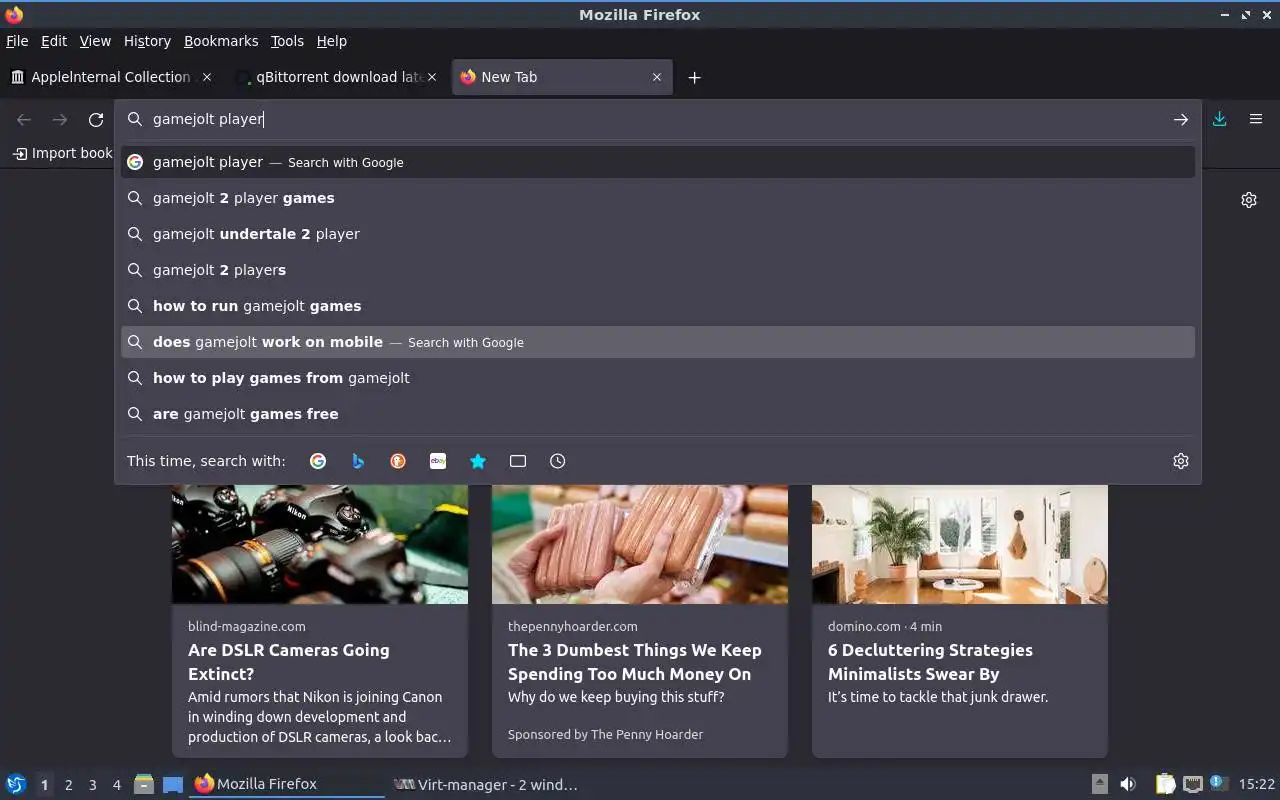1280x800 pixels.
Task: Open the Tools menu
Action: tap(287, 41)
